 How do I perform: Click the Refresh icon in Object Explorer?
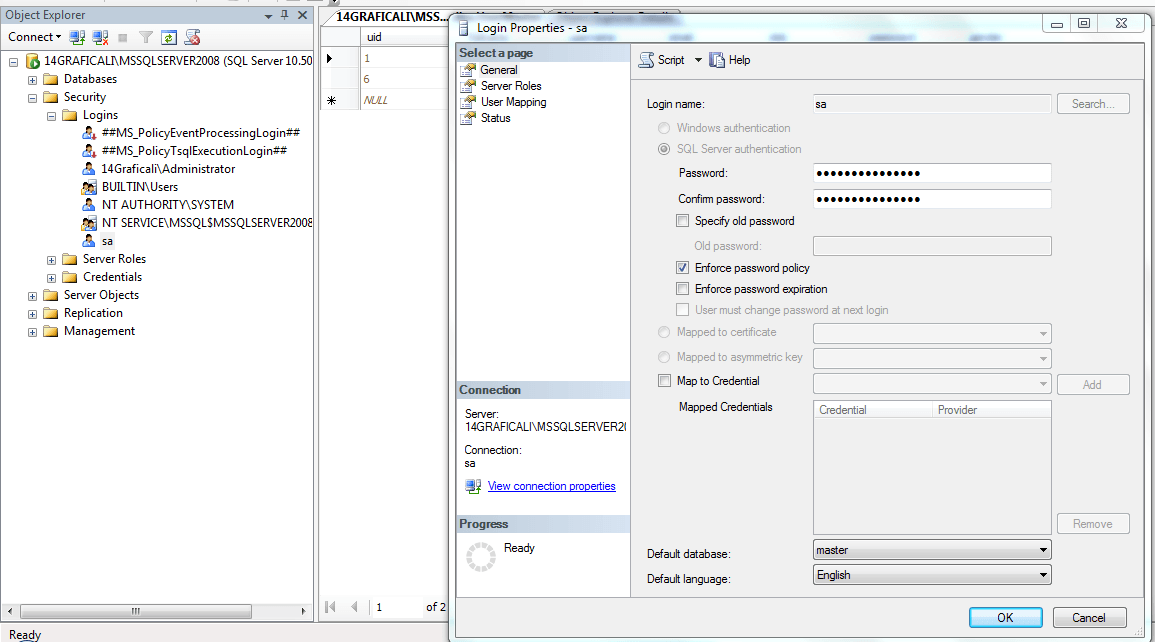tap(169, 38)
